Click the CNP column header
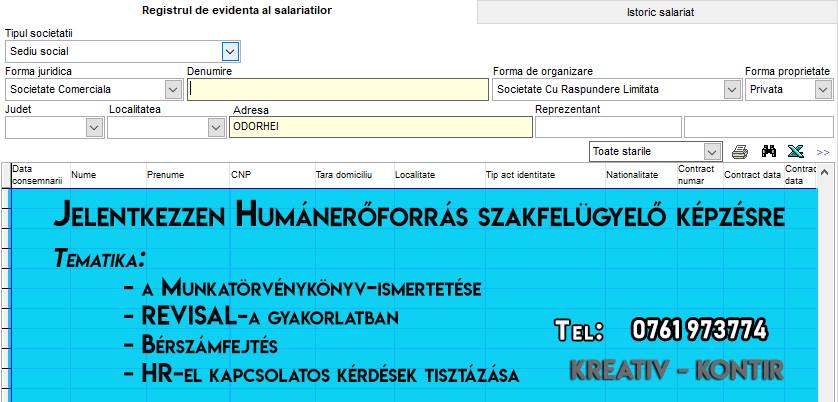Image resolution: width=838 pixels, height=402 pixels. click(273, 175)
